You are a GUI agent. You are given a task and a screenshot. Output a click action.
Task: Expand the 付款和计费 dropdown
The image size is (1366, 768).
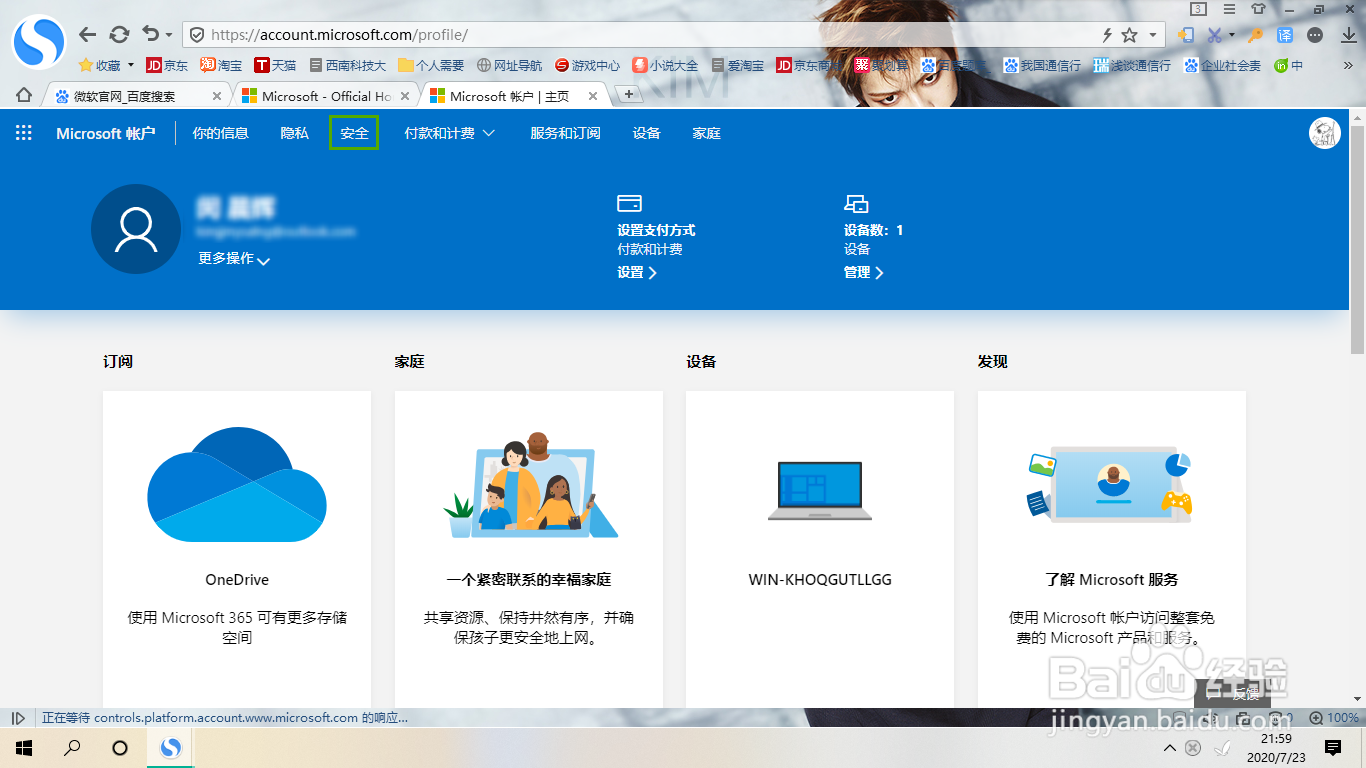click(x=449, y=132)
